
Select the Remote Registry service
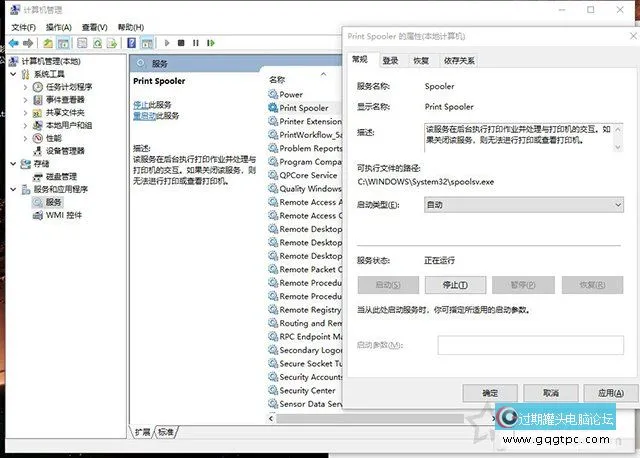pos(310,310)
